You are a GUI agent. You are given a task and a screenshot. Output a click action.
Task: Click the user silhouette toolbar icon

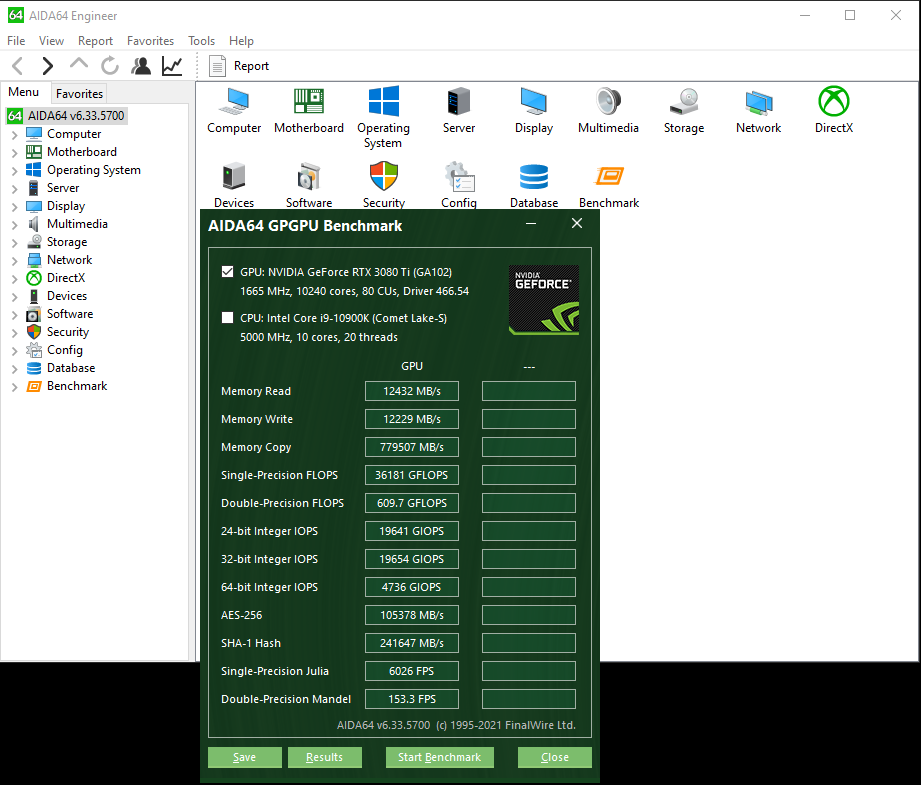141,66
